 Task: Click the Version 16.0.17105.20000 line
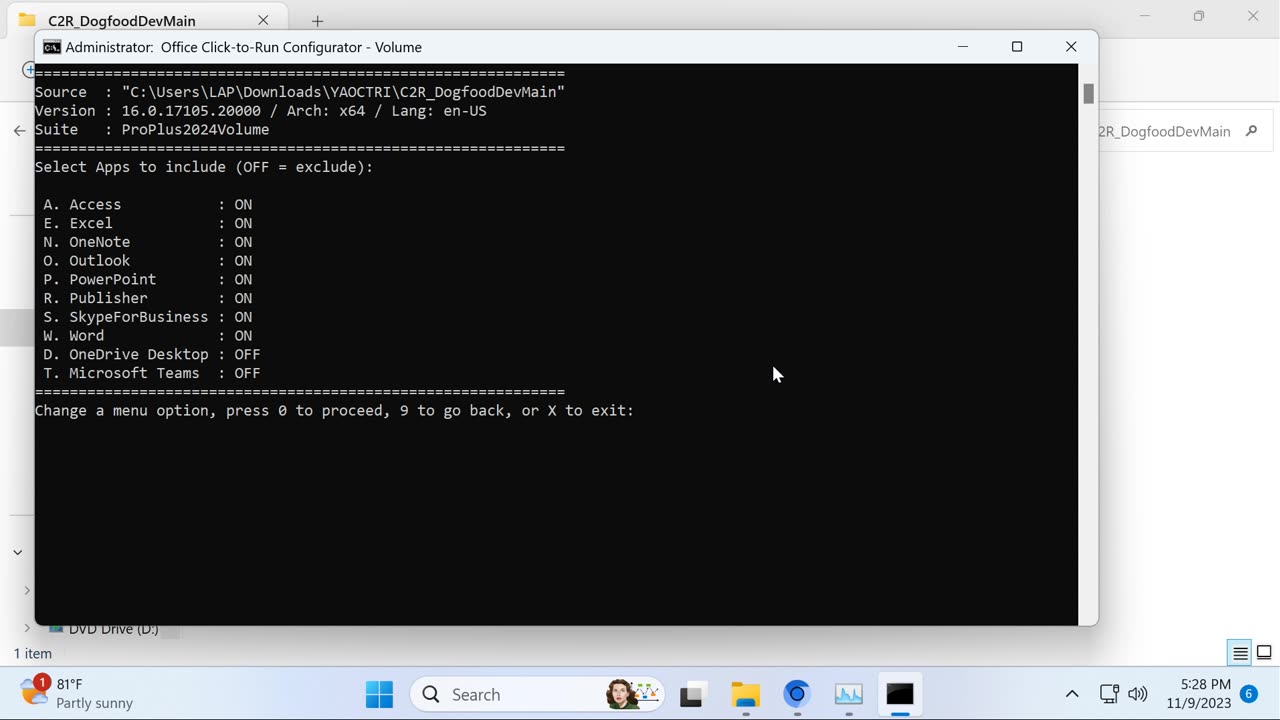[x=261, y=111]
